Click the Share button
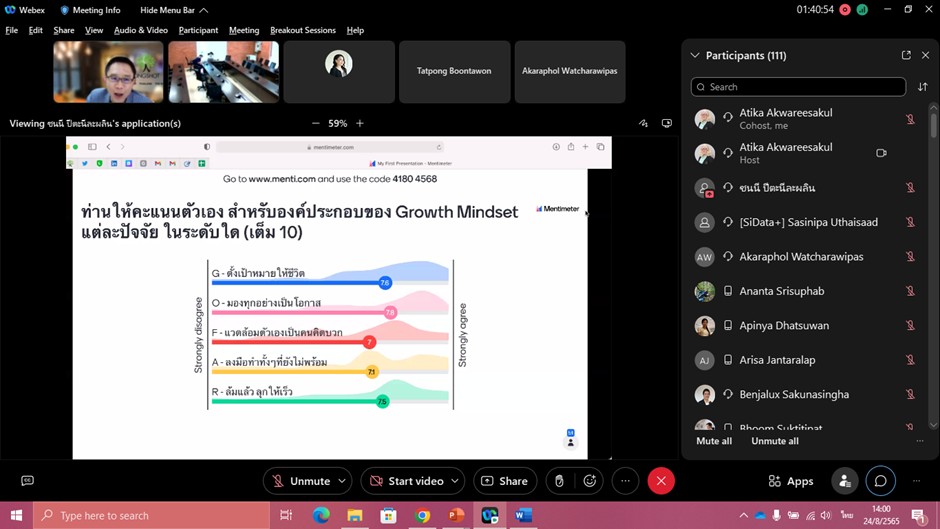This screenshot has height=529, width=940. coord(505,481)
